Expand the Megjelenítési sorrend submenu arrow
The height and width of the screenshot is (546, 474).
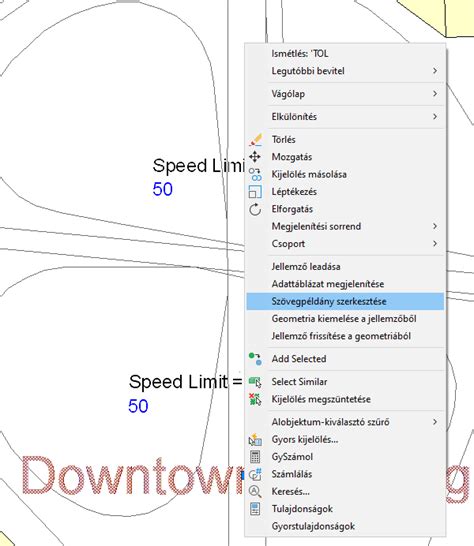pyautogui.click(x=435, y=226)
